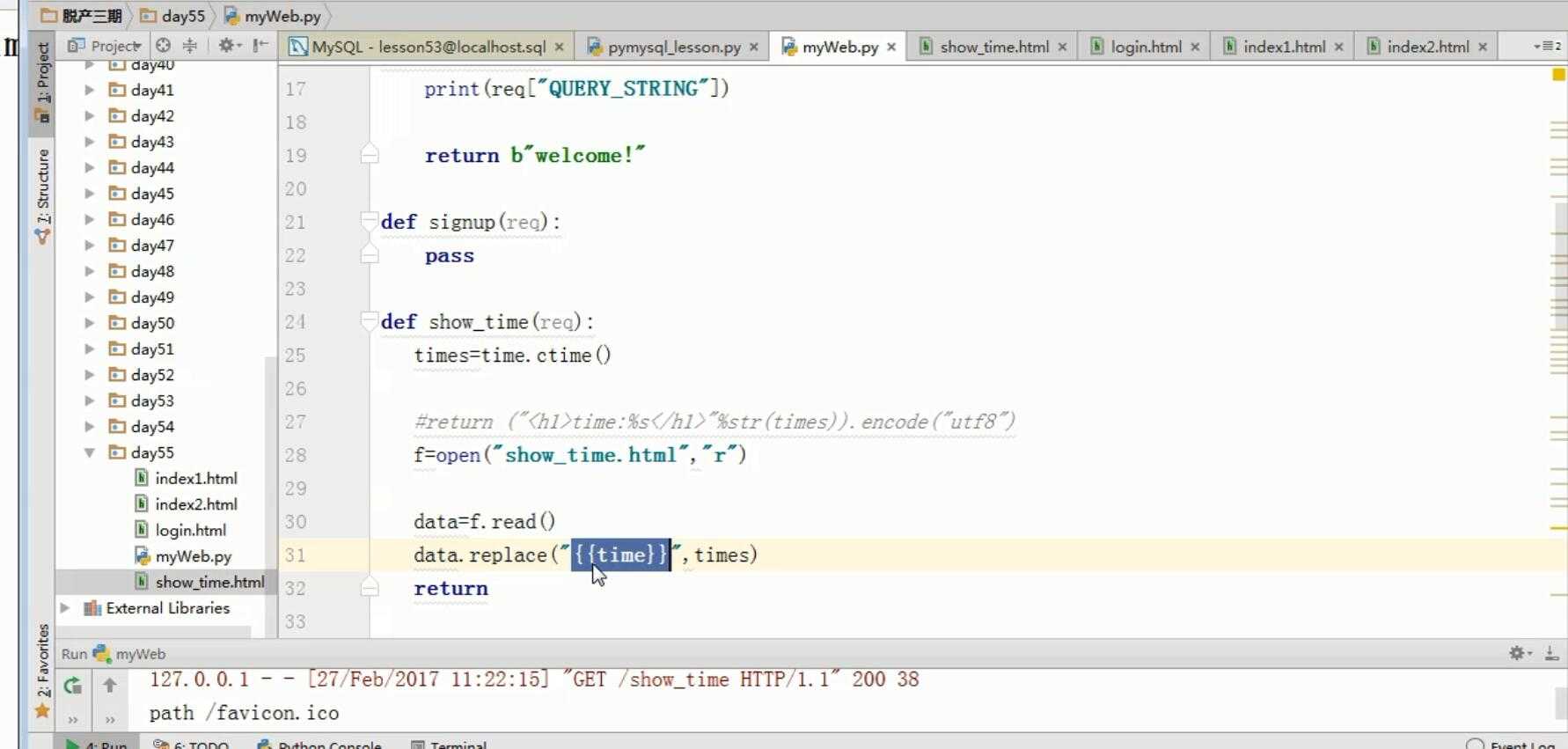
Task: Open the 4: Run tool window tab
Action: (x=97, y=745)
